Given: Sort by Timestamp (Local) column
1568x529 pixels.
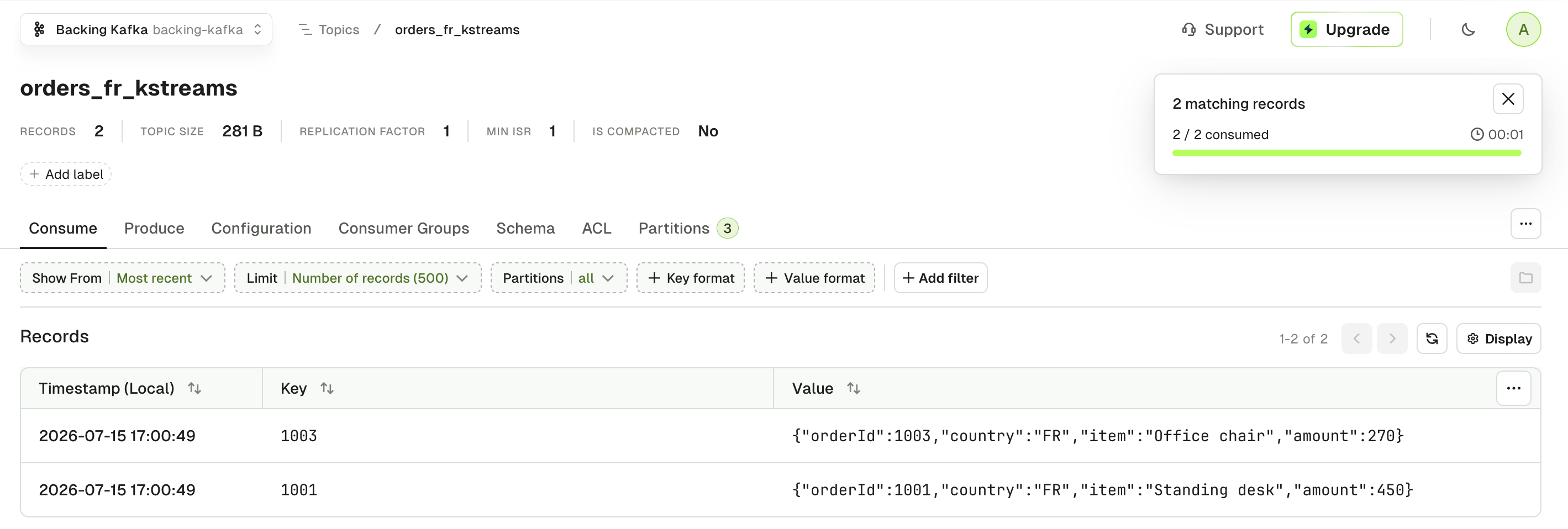Looking at the screenshot, I should pyautogui.click(x=194, y=388).
